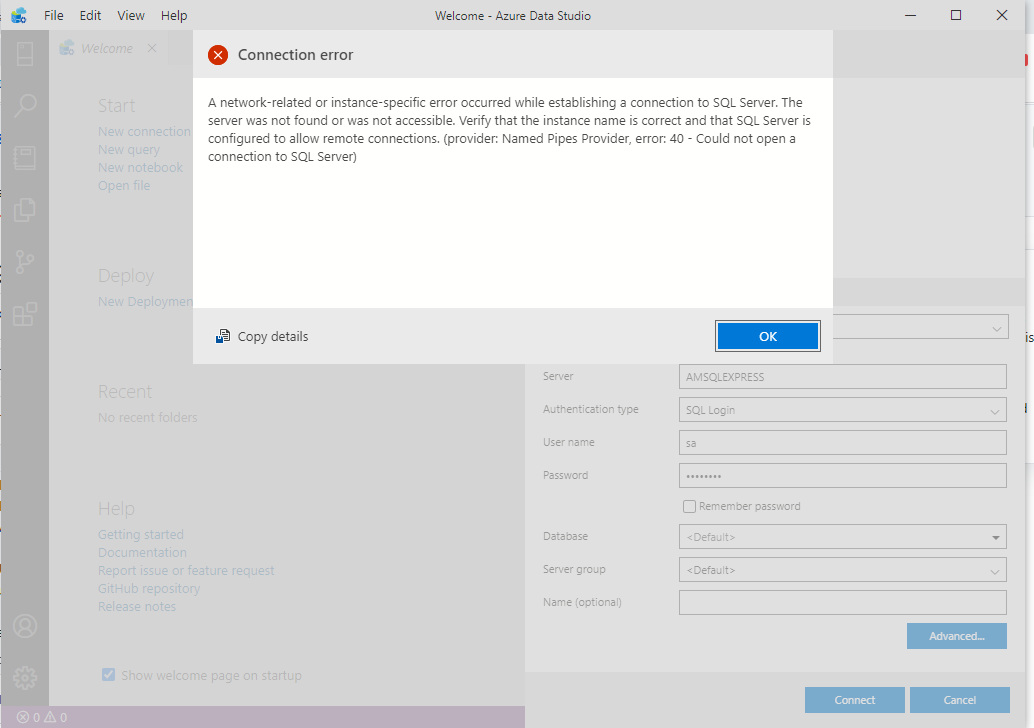
Task: Click the error message text in dialog
Action: coord(509,129)
